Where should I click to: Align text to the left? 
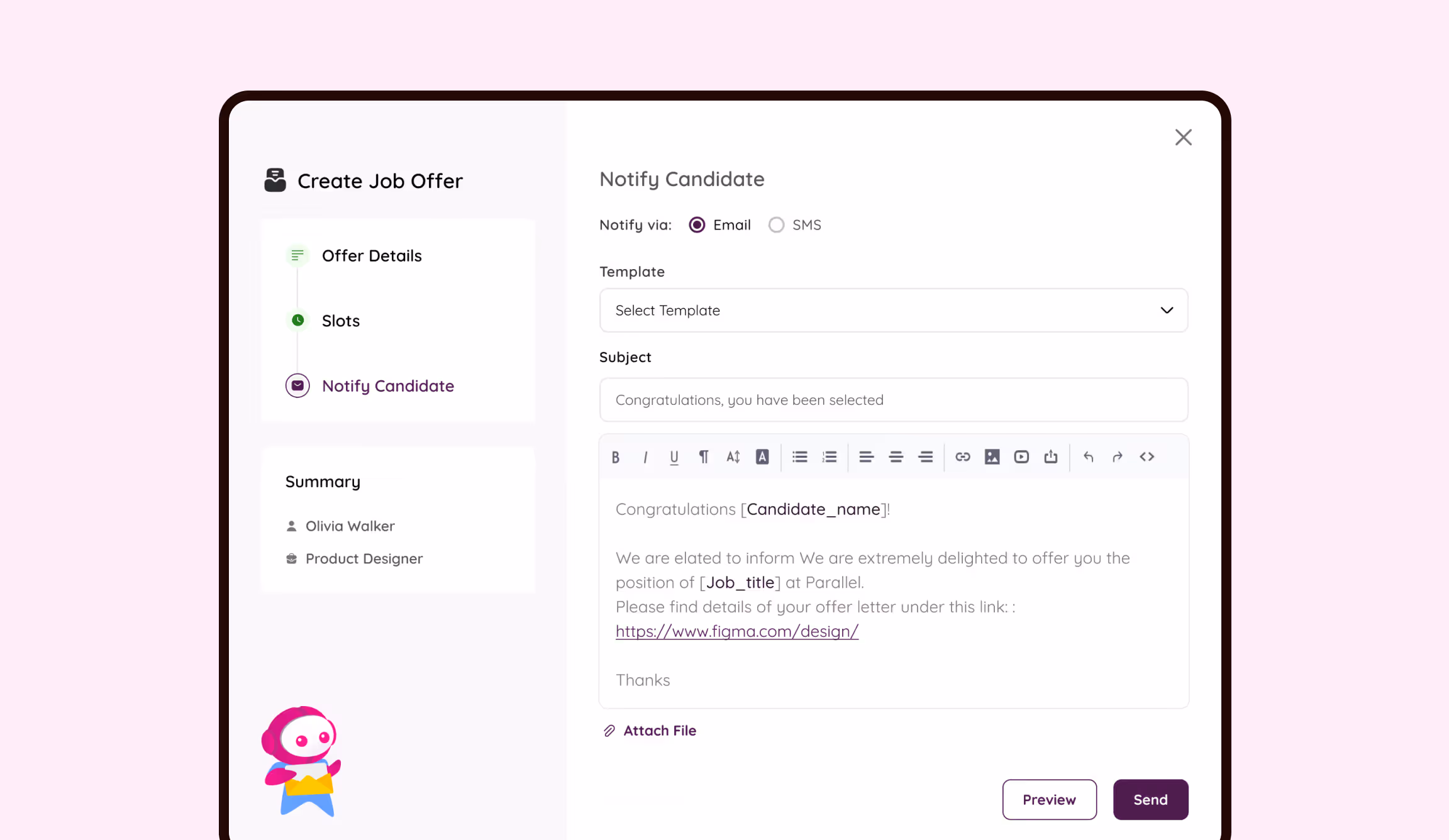867,457
